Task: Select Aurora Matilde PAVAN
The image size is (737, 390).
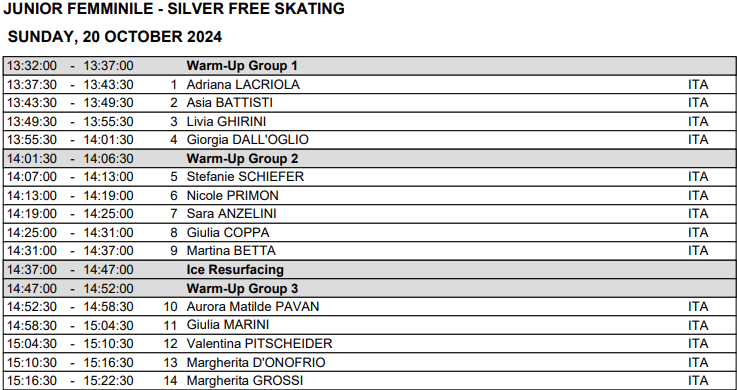Action: click(x=253, y=307)
